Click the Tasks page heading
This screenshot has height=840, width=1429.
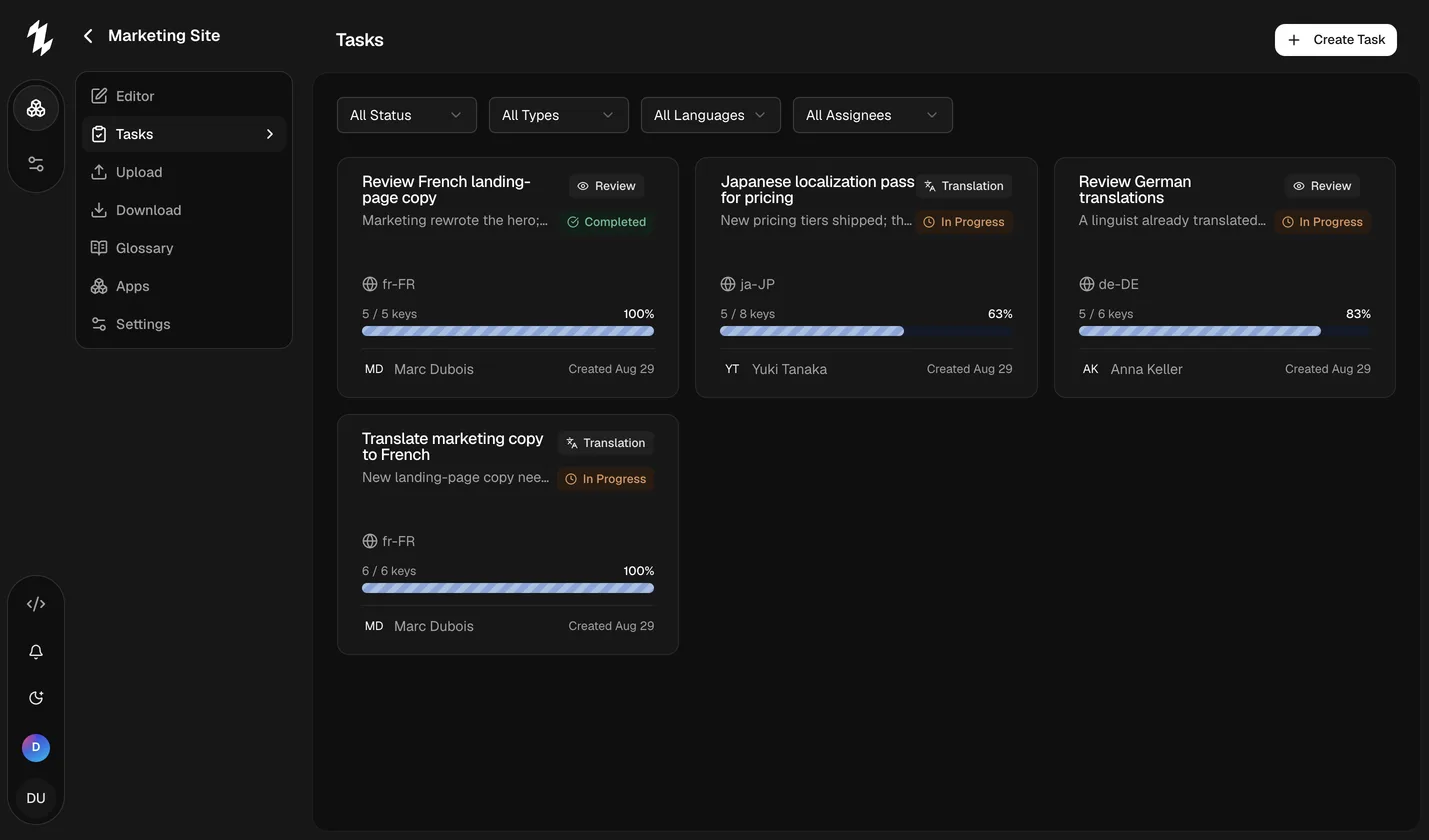tap(360, 40)
